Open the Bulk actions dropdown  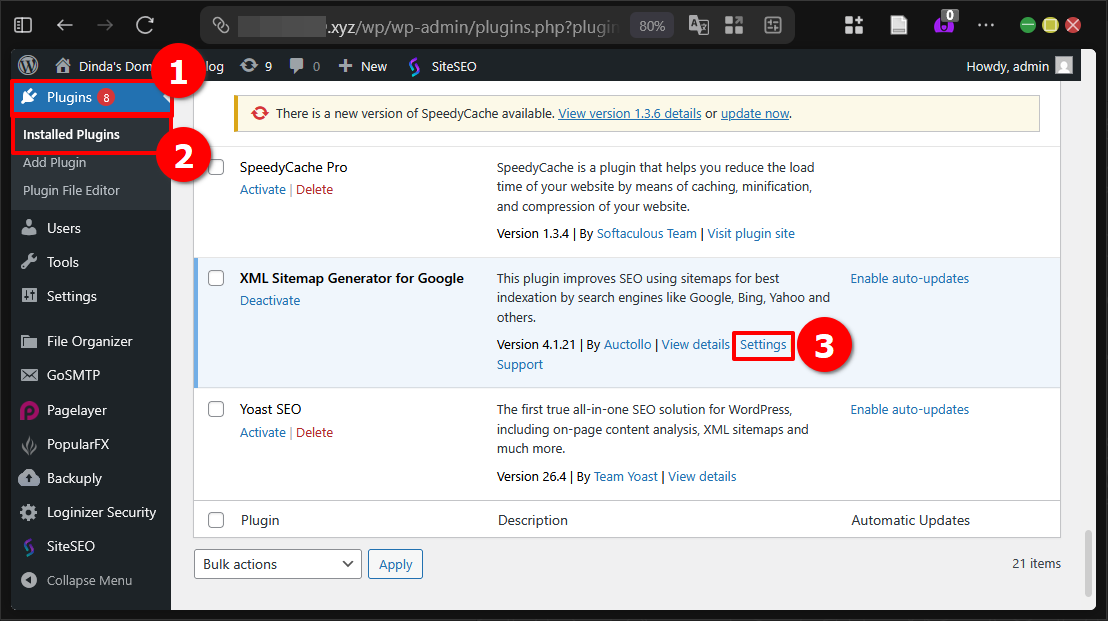click(277, 563)
